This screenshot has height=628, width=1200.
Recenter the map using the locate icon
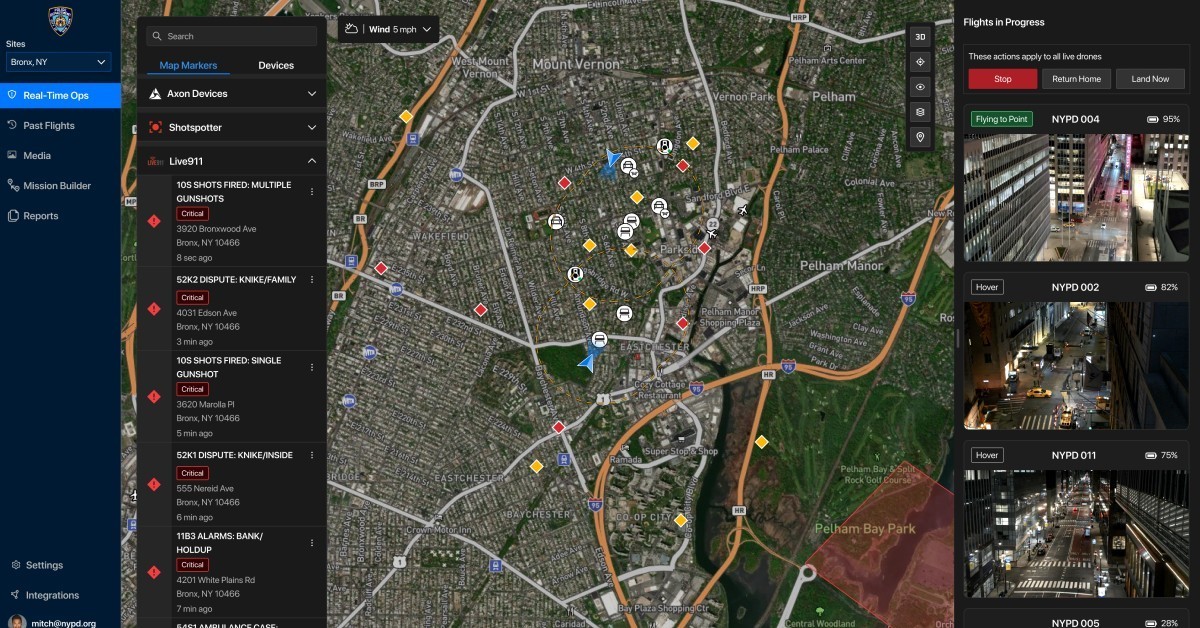[920, 62]
